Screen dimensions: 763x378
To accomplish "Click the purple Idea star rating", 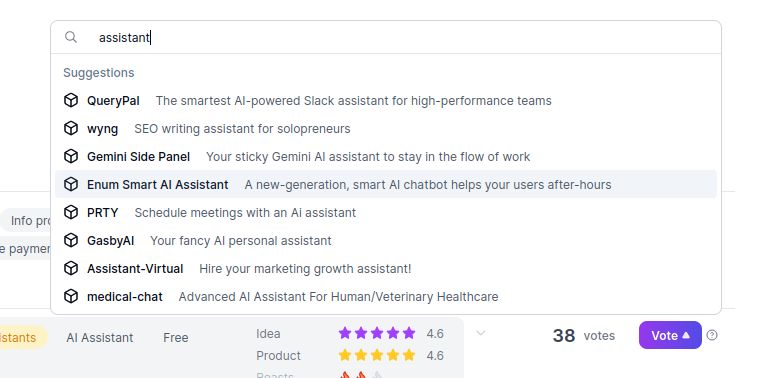I will (x=377, y=333).
